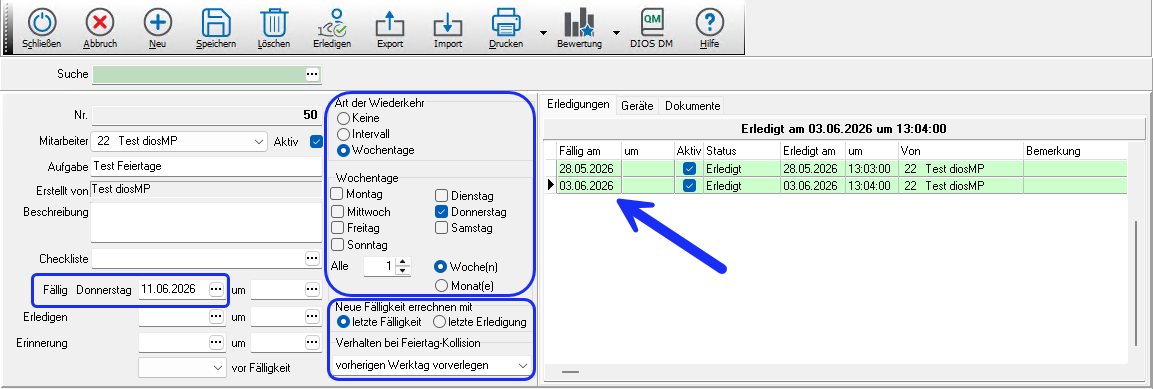Open Checkliste ellipsis picker
The width and height of the screenshot is (1153, 389).
tap(313, 259)
